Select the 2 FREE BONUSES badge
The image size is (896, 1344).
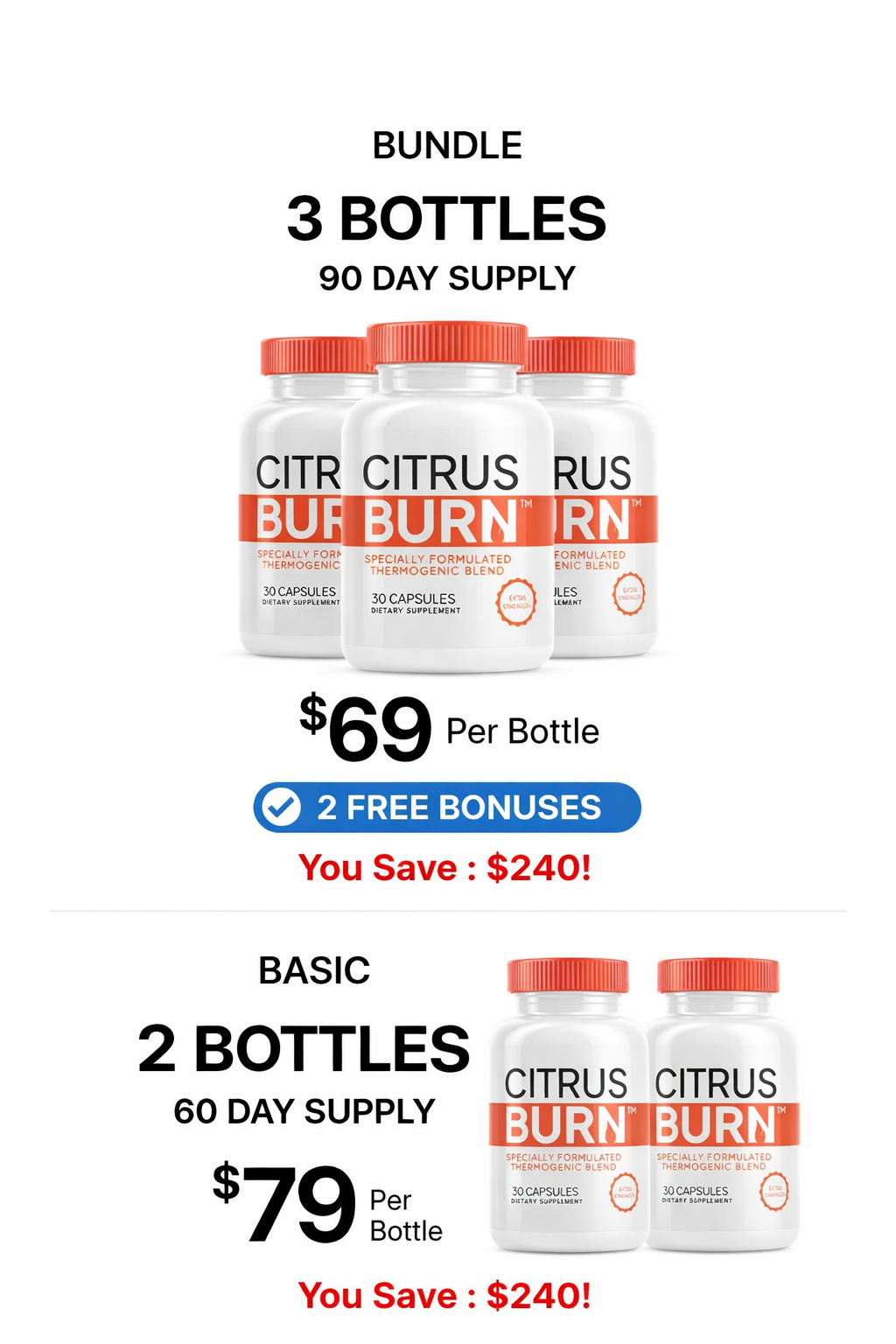[447, 808]
